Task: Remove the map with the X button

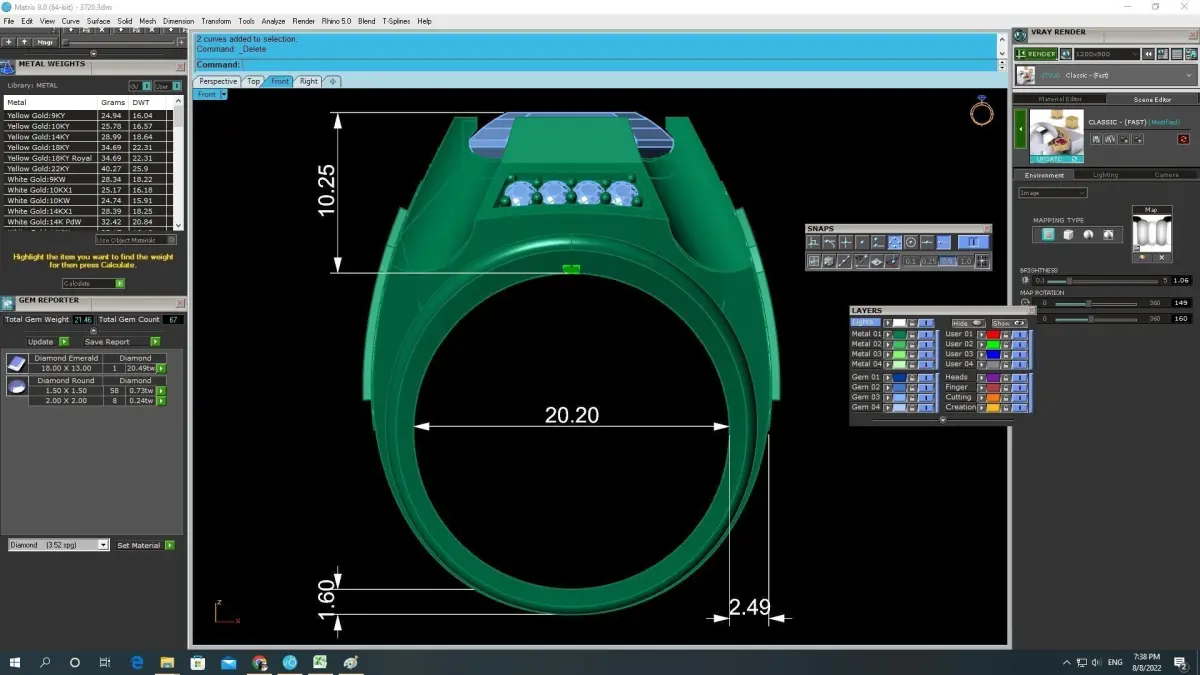Action: tap(1162, 258)
